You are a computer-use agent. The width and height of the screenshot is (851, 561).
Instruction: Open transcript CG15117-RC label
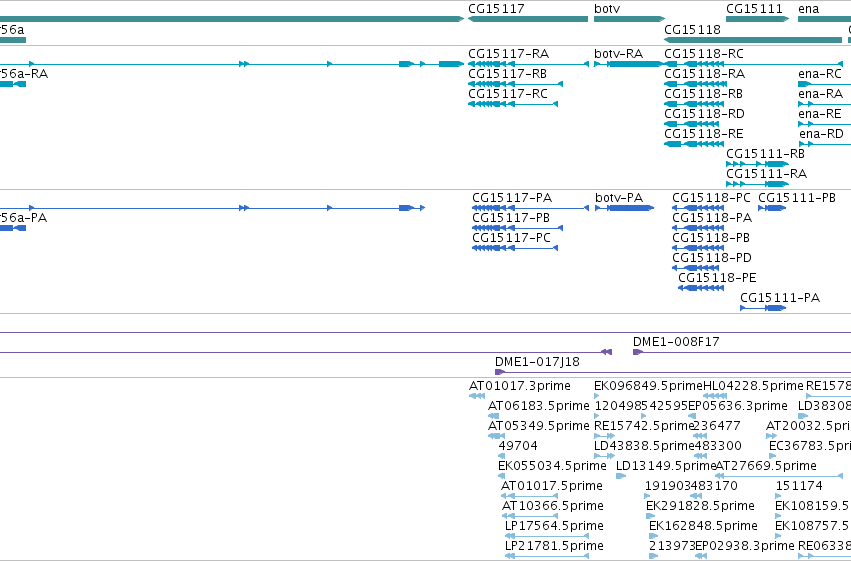(508, 94)
